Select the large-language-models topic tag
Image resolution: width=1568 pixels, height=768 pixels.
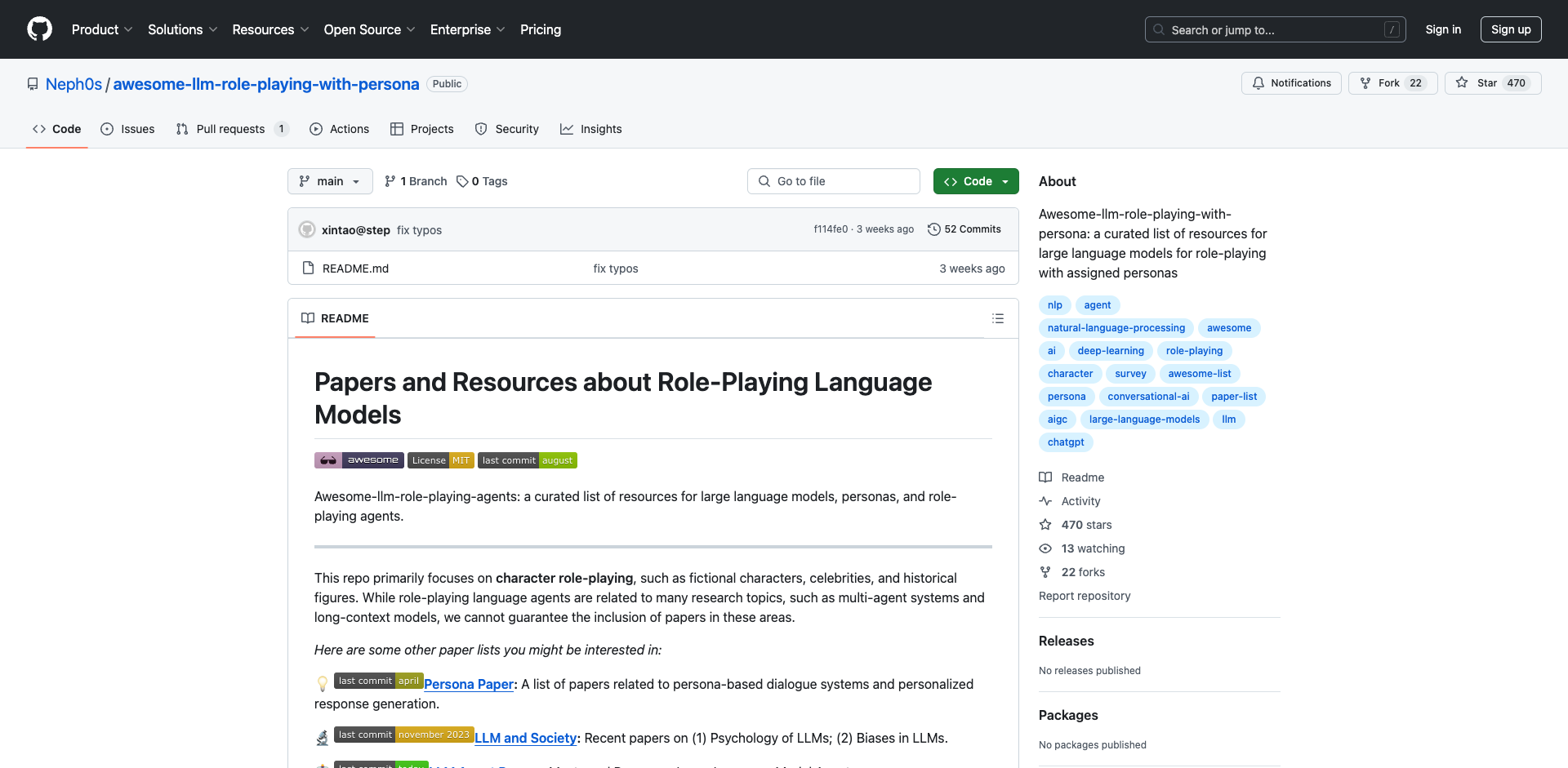tap(1144, 420)
